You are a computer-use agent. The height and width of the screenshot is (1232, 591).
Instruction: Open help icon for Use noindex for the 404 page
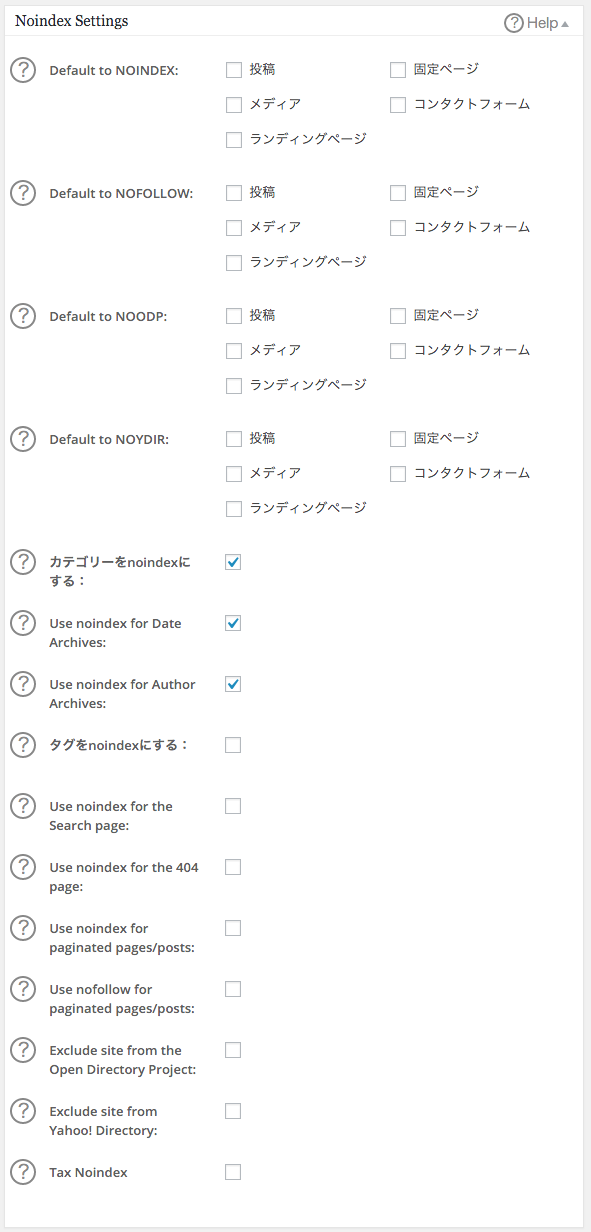pos(23,867)
